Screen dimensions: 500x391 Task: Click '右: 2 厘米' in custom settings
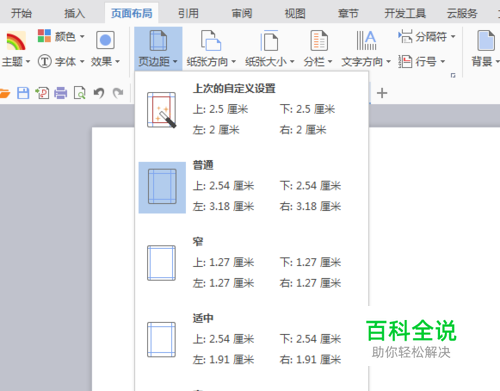tap(303, 130)
